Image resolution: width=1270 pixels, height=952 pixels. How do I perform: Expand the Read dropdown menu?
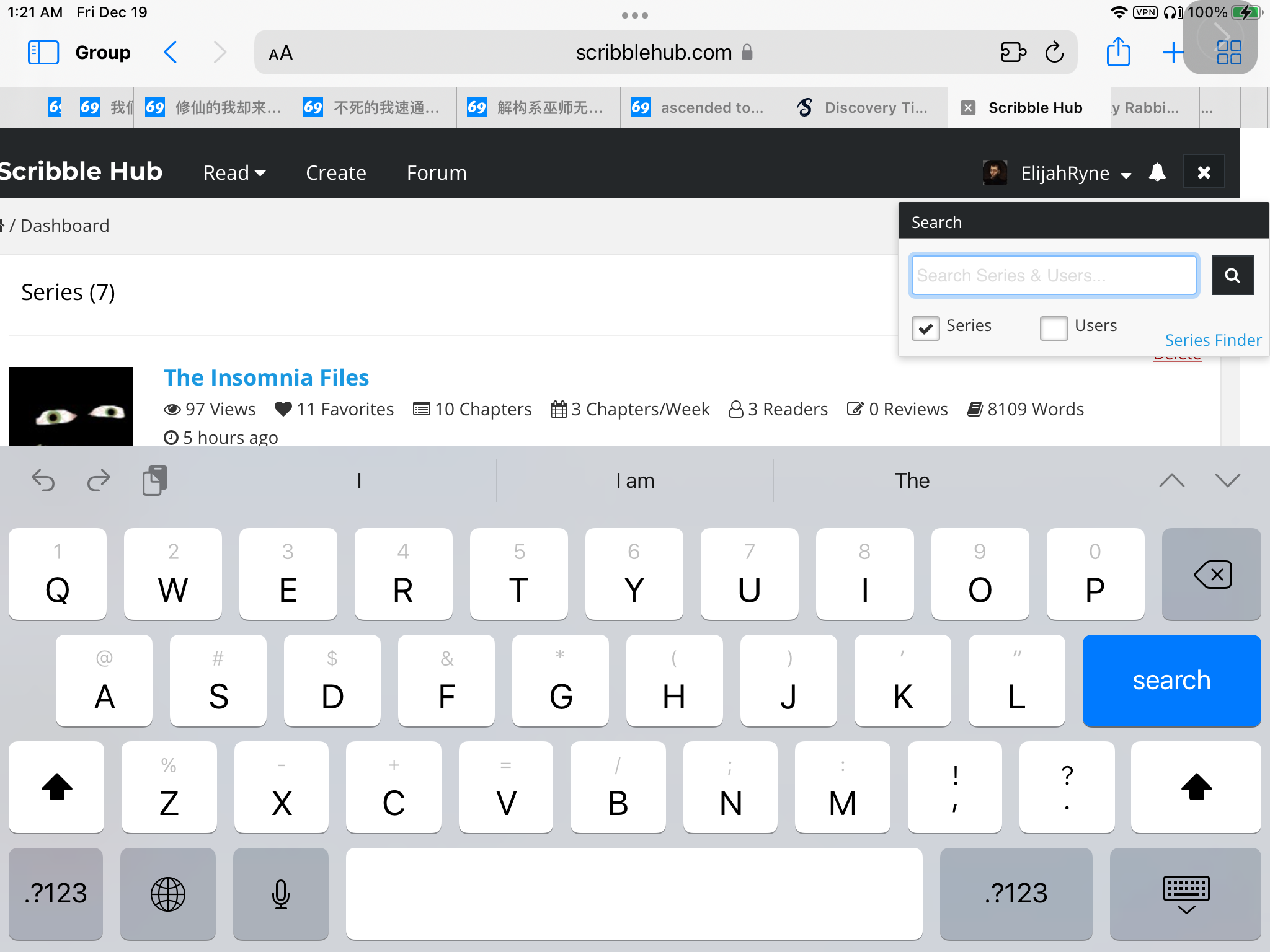coord(234,173)
